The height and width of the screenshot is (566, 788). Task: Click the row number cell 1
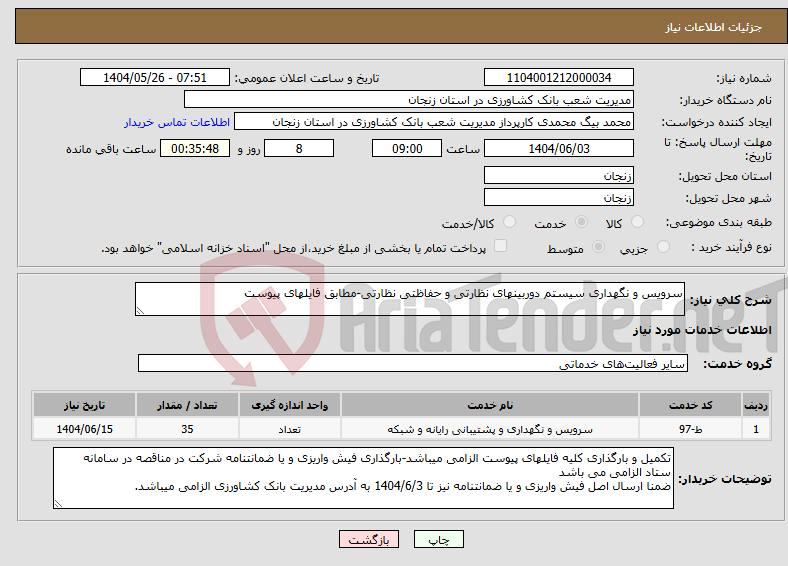(756, 429)
